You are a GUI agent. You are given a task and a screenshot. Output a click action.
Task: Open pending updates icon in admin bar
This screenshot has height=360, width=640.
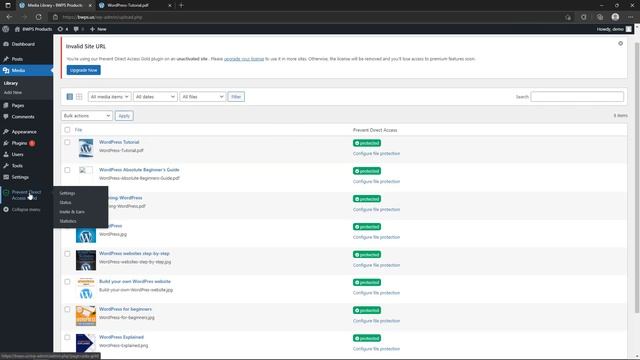[x=60, y=29]
